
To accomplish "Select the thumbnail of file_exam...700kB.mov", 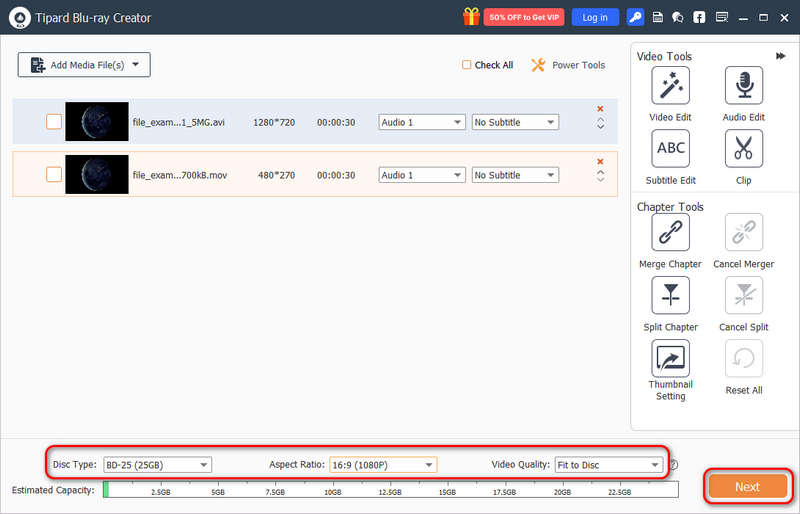I will pos(97,175).
